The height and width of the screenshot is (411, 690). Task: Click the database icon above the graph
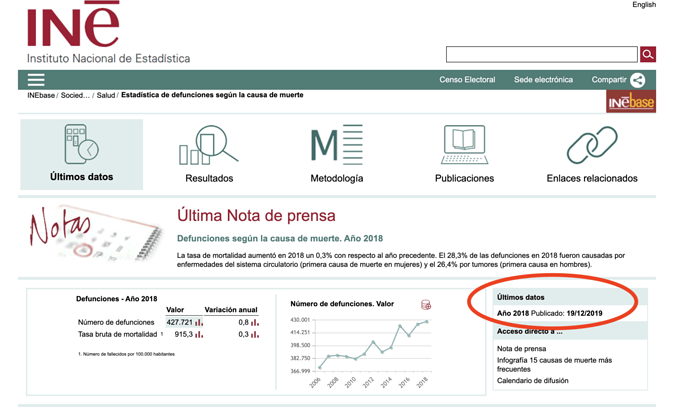pyautogui.click(x=426, y=305)
